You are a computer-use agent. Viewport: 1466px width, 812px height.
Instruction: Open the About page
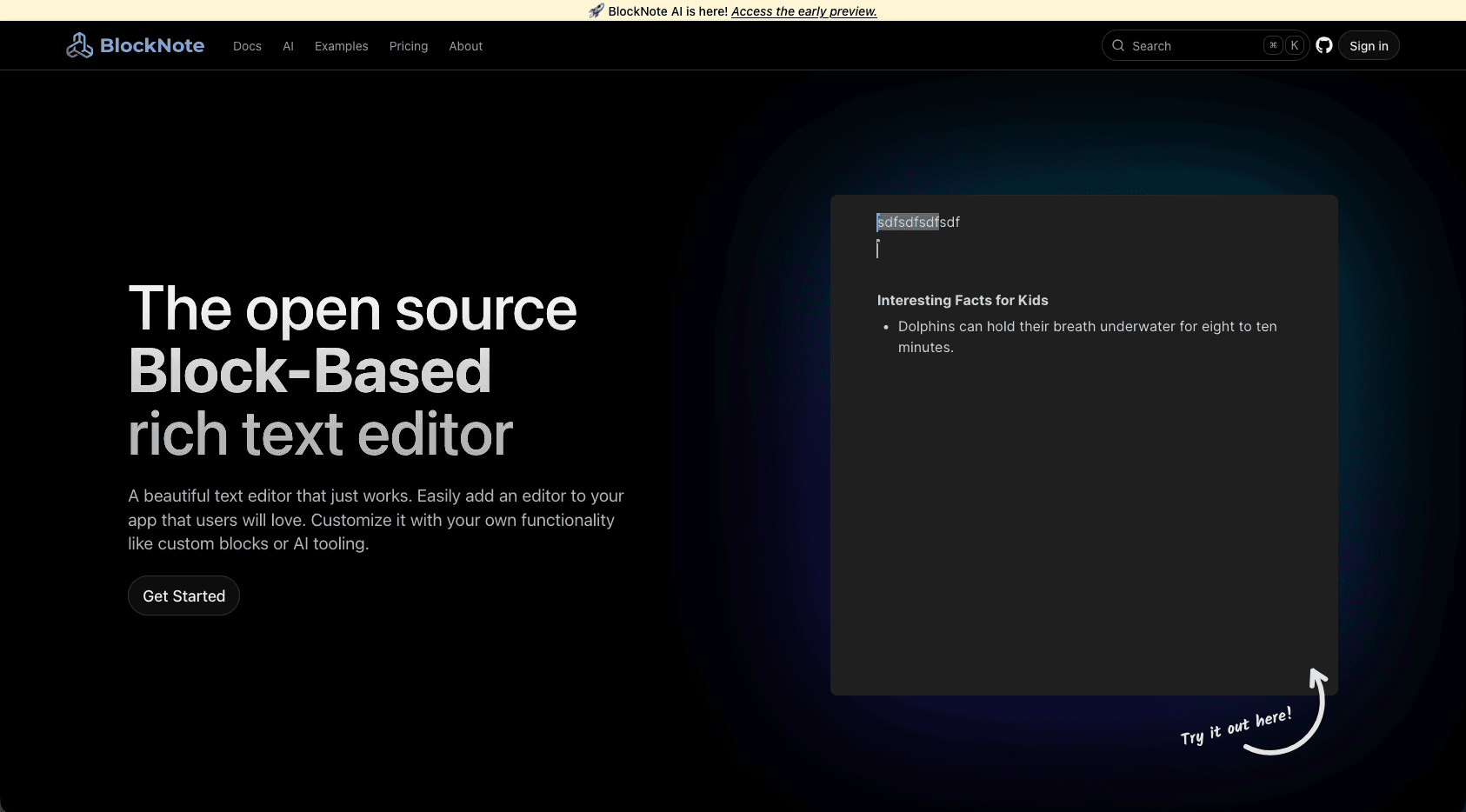[x=465, y=46]
